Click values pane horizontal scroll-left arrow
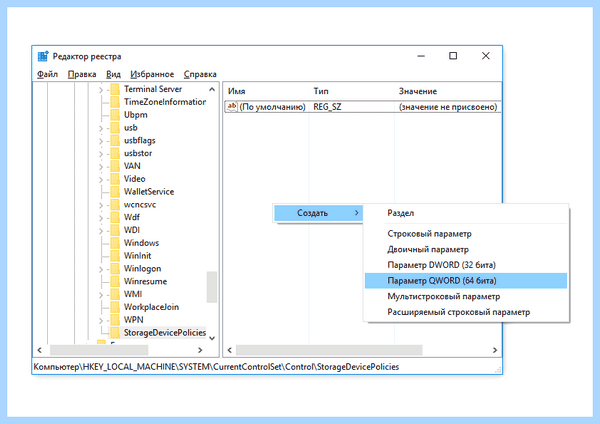Screen dimensions: 600x424 tap(230, 350)
